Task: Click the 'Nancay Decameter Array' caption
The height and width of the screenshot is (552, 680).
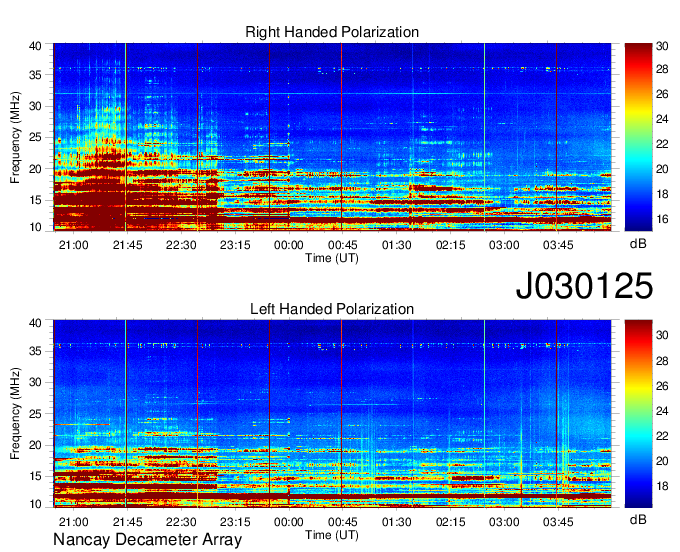Action: pyautogui.click(x=147, y=540)
